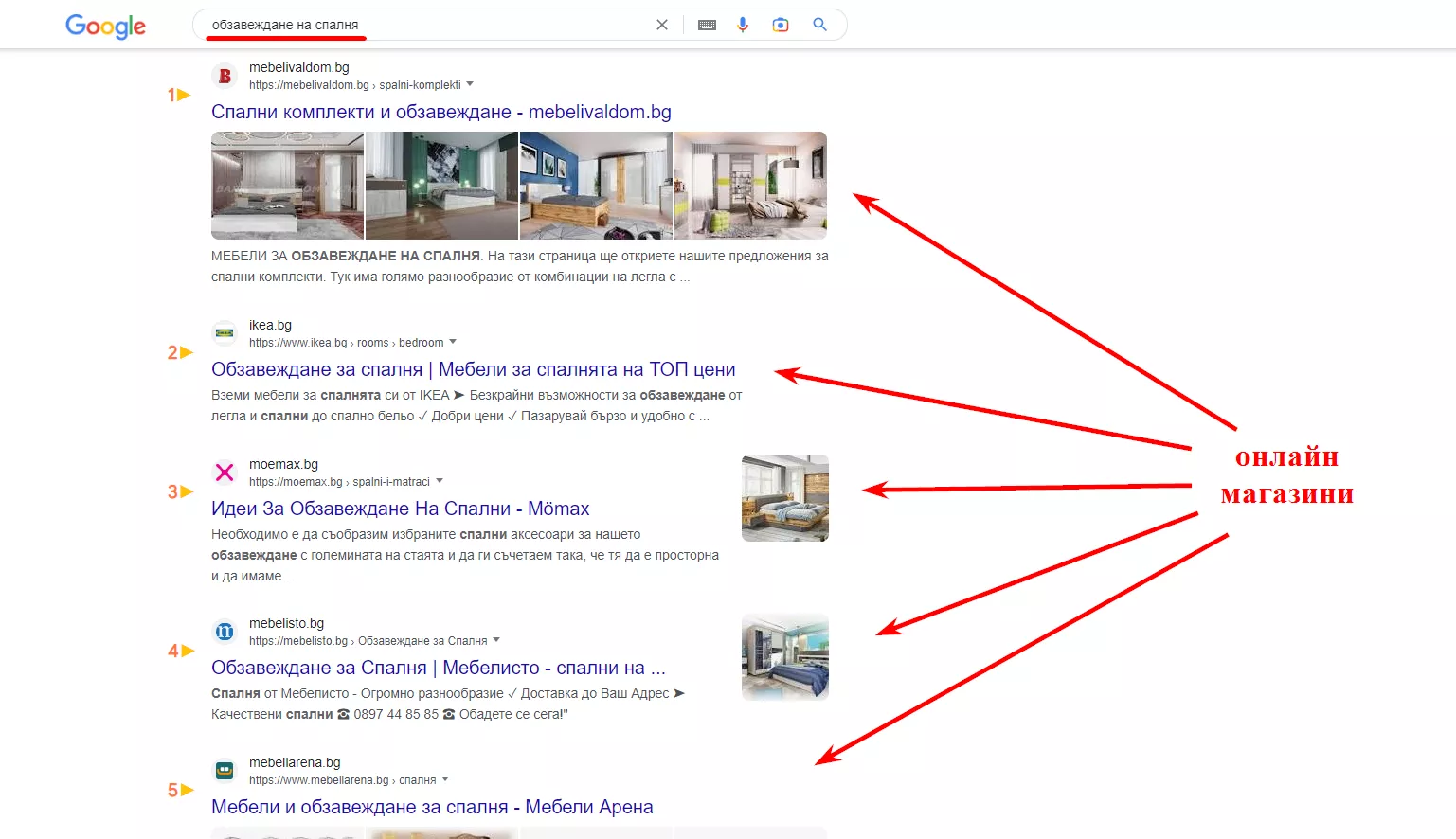1456x839 pixels.
Task: Expand the dropdown arrow beside ikea.bg bedroom URL
Action: [453, 342]
